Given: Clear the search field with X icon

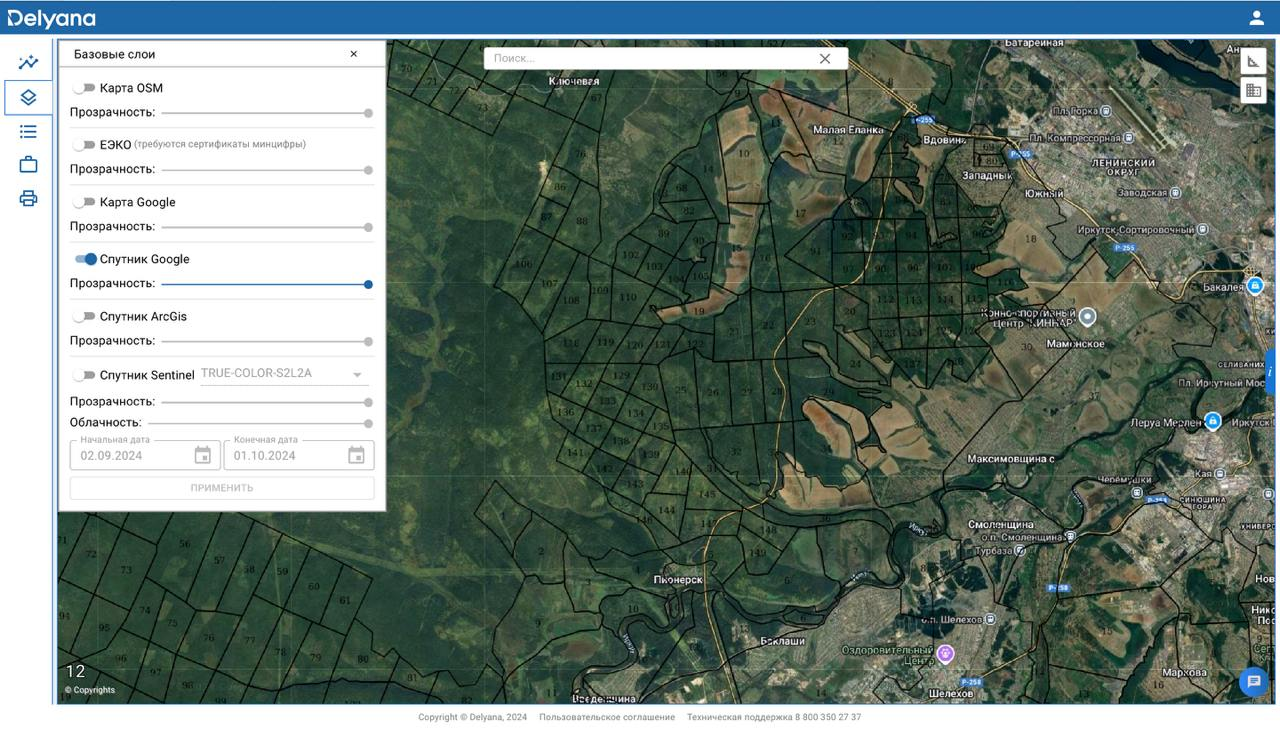Looking at the screenshot, I should click(825, 59).
